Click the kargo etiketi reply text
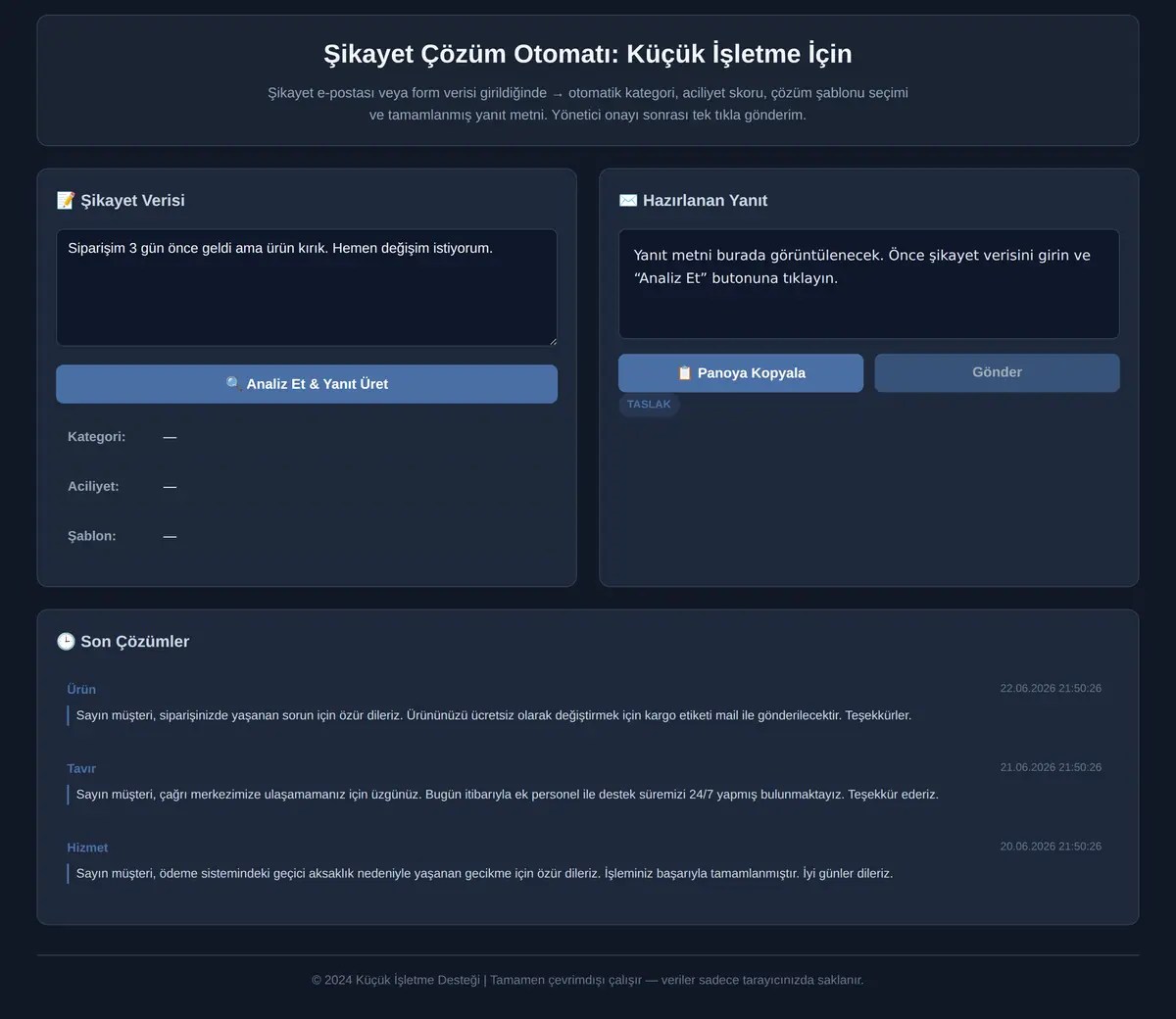The height and width of the screenshot is (1019, 1176). 494,715
